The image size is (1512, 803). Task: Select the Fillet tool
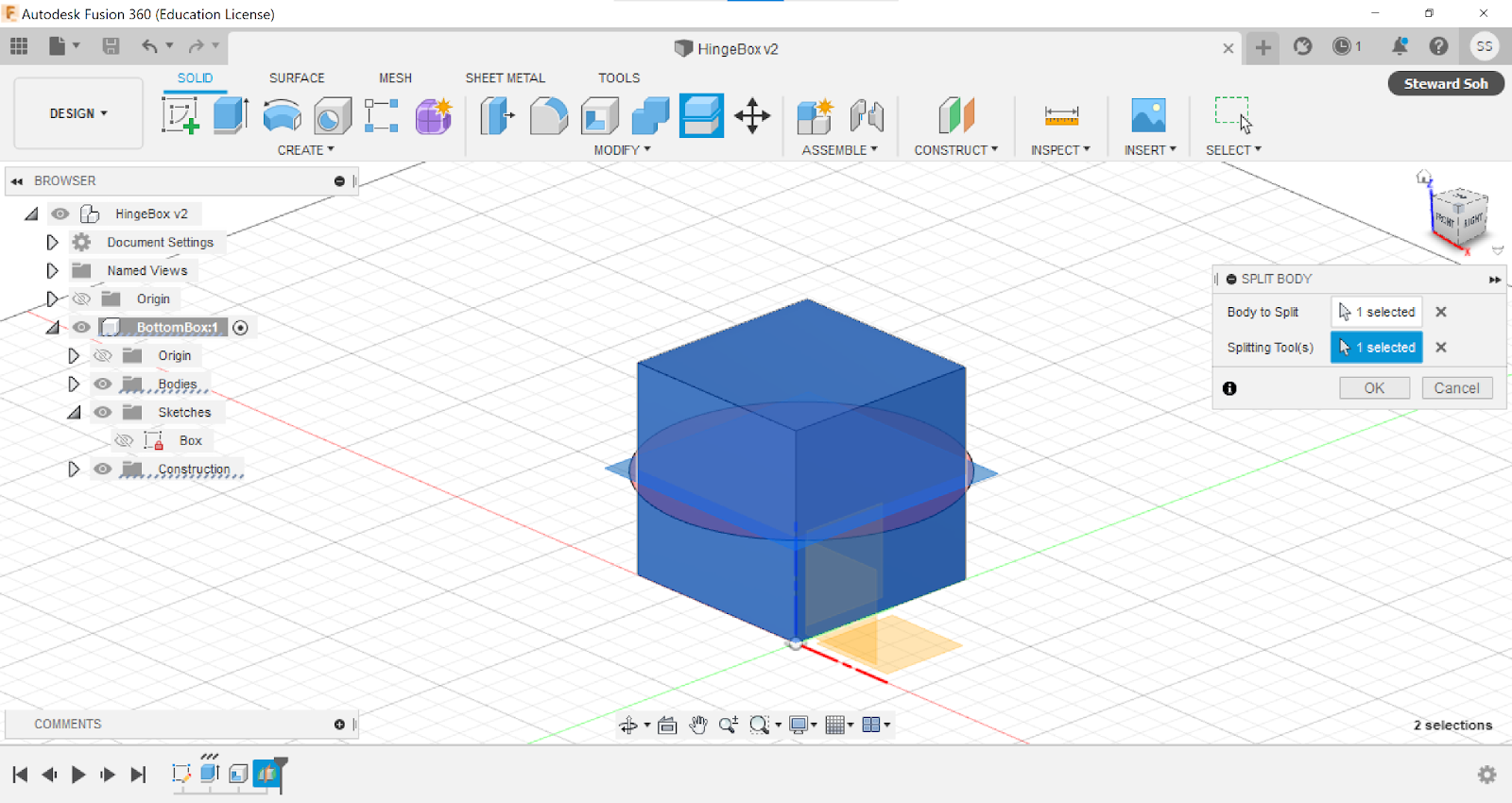pyautogui.click(x=549, y=116)
